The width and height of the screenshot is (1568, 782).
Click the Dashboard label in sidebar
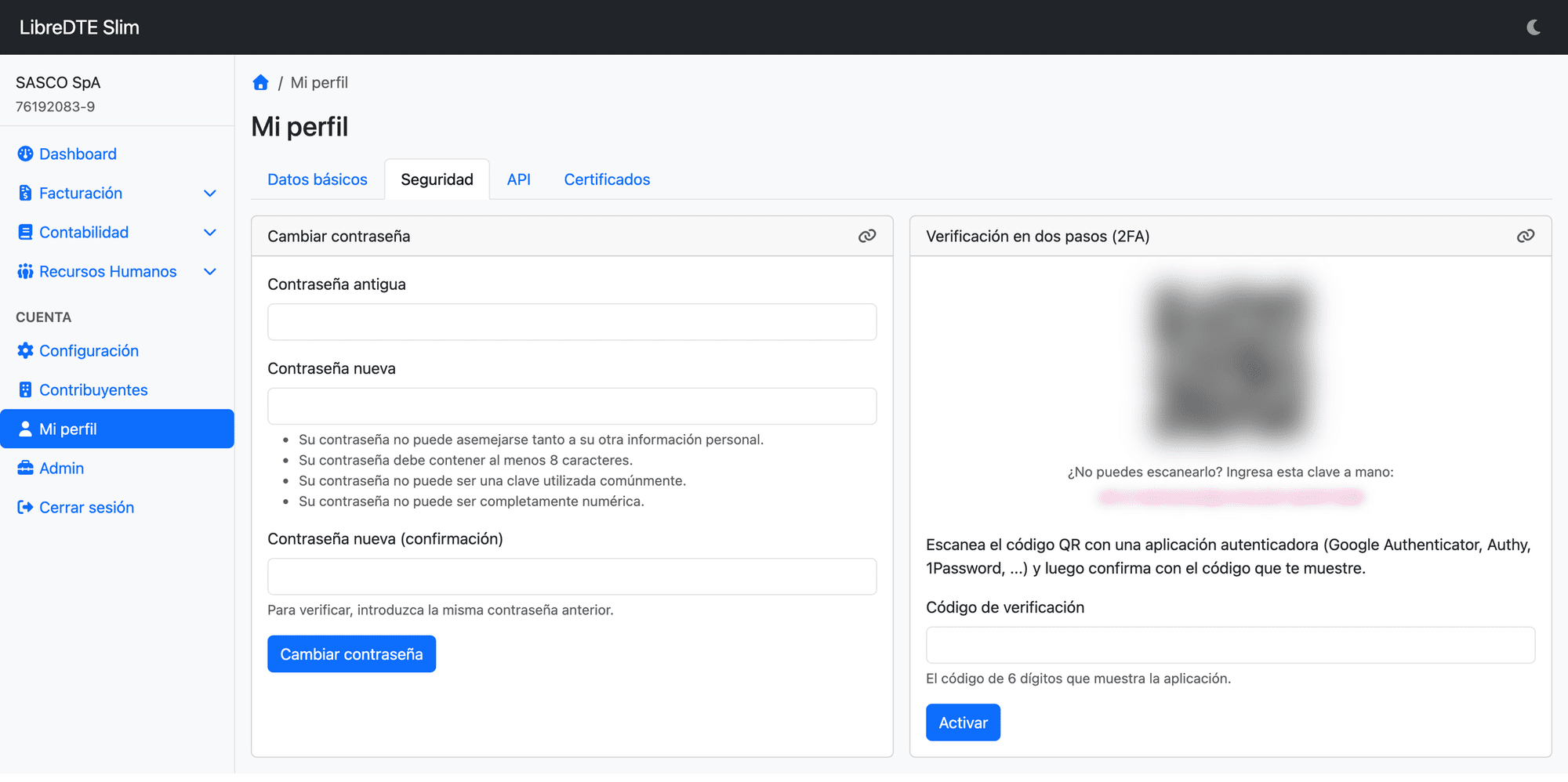pos(78,154)
